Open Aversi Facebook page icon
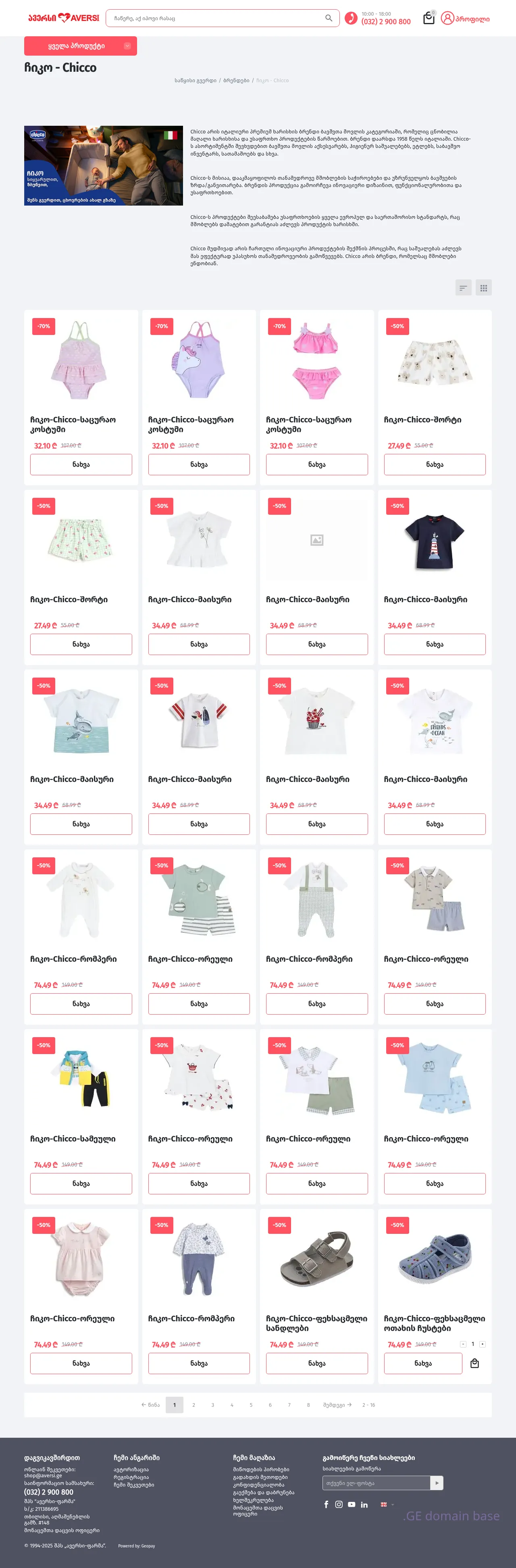 pos(326,1504)
